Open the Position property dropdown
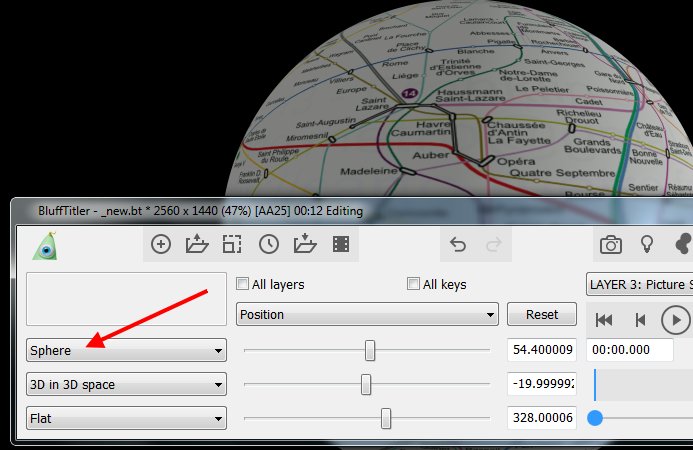 coord(367,314)
